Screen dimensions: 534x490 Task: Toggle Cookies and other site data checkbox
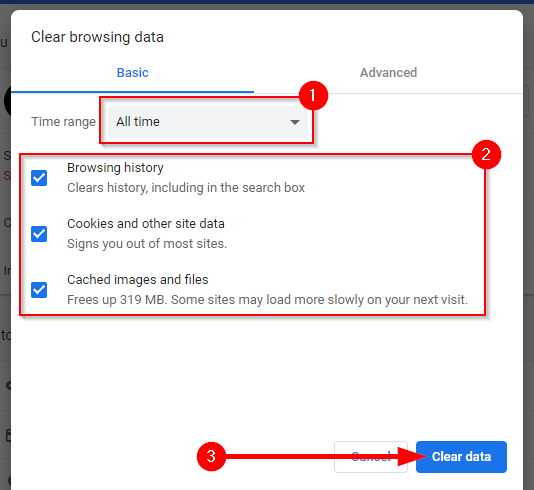coord(39,234)
